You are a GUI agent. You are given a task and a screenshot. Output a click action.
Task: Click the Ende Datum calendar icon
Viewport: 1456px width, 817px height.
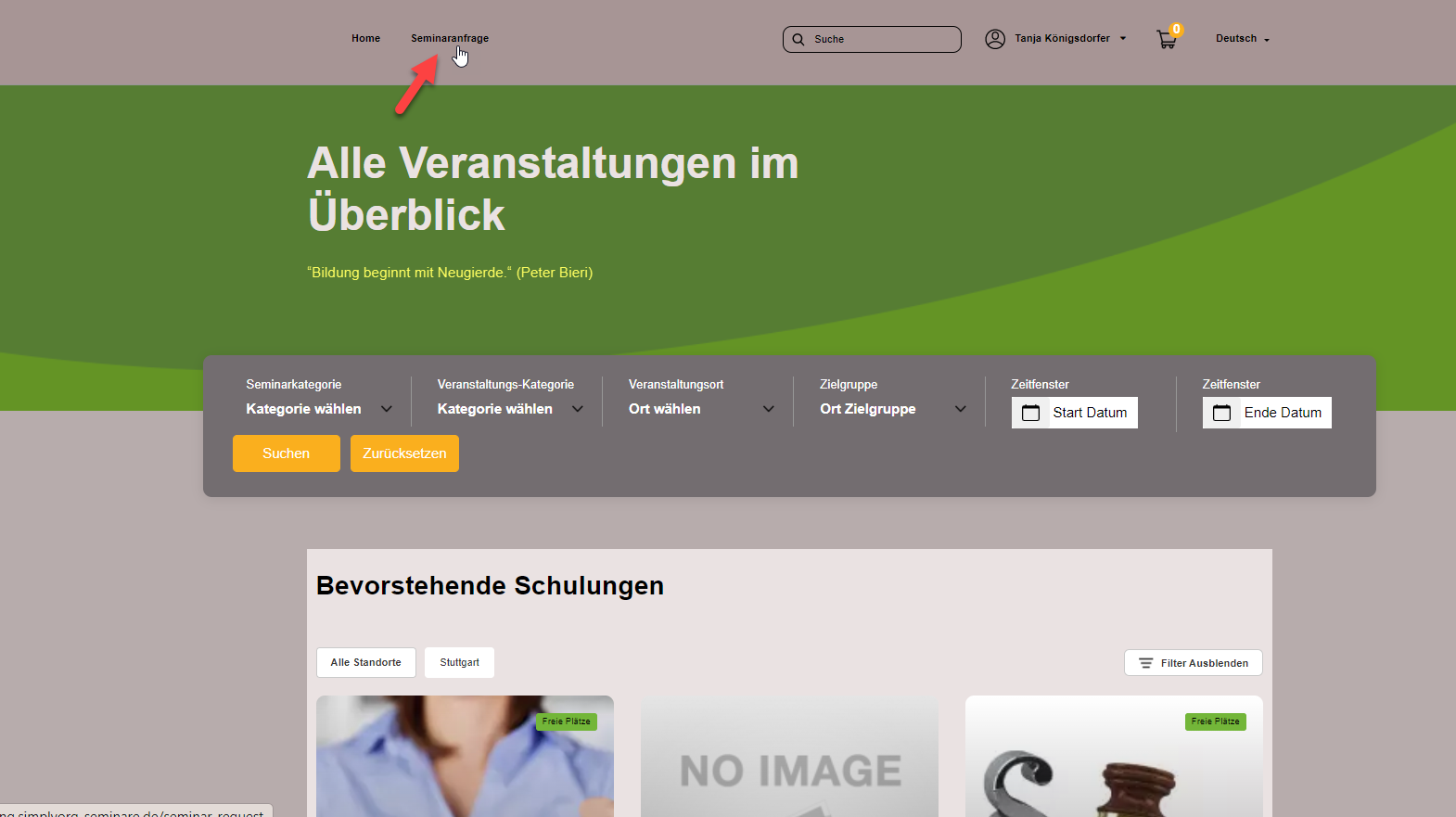[1221, 413]
